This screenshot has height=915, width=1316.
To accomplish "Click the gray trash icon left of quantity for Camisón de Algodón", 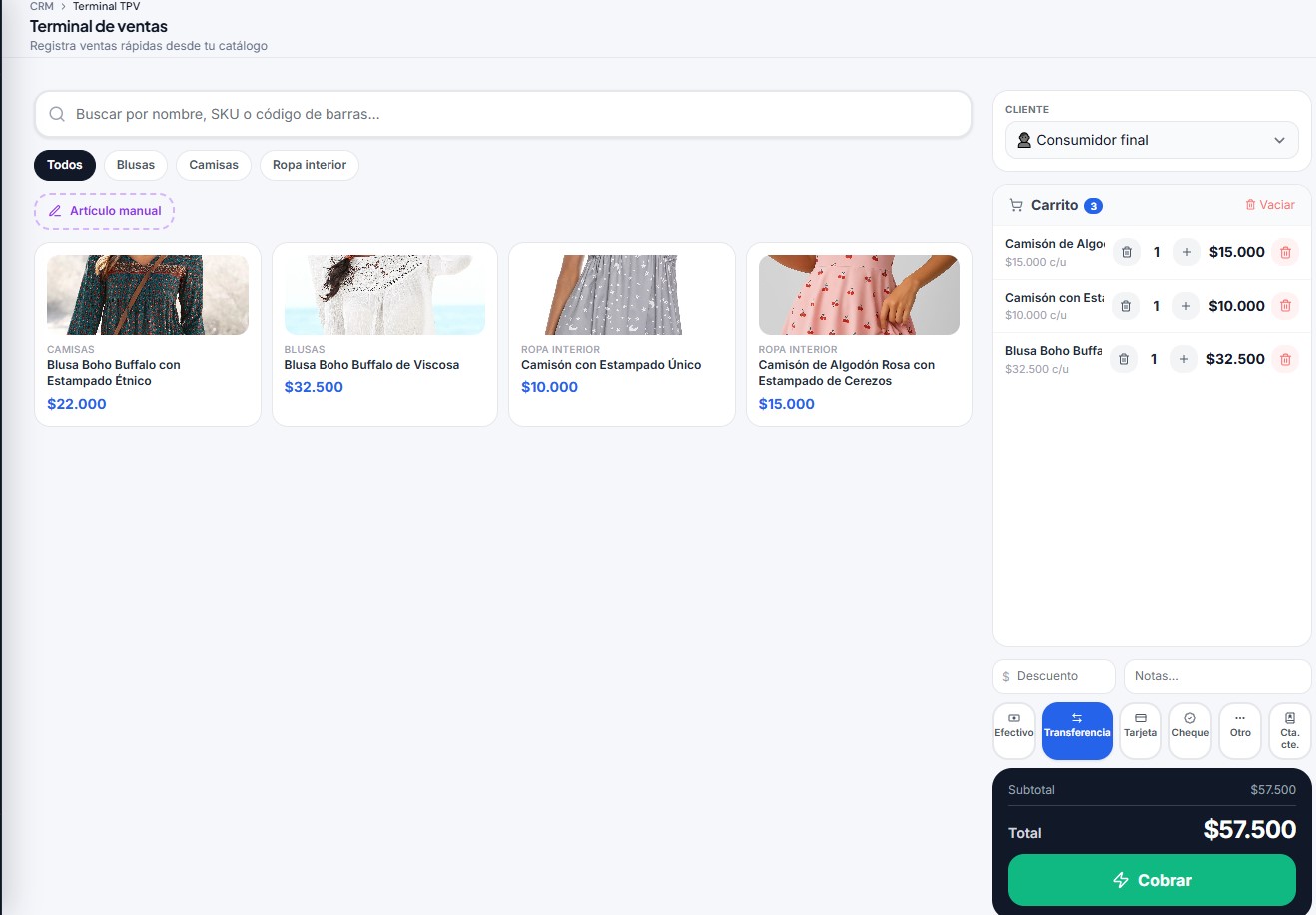I will [1126, 252].
